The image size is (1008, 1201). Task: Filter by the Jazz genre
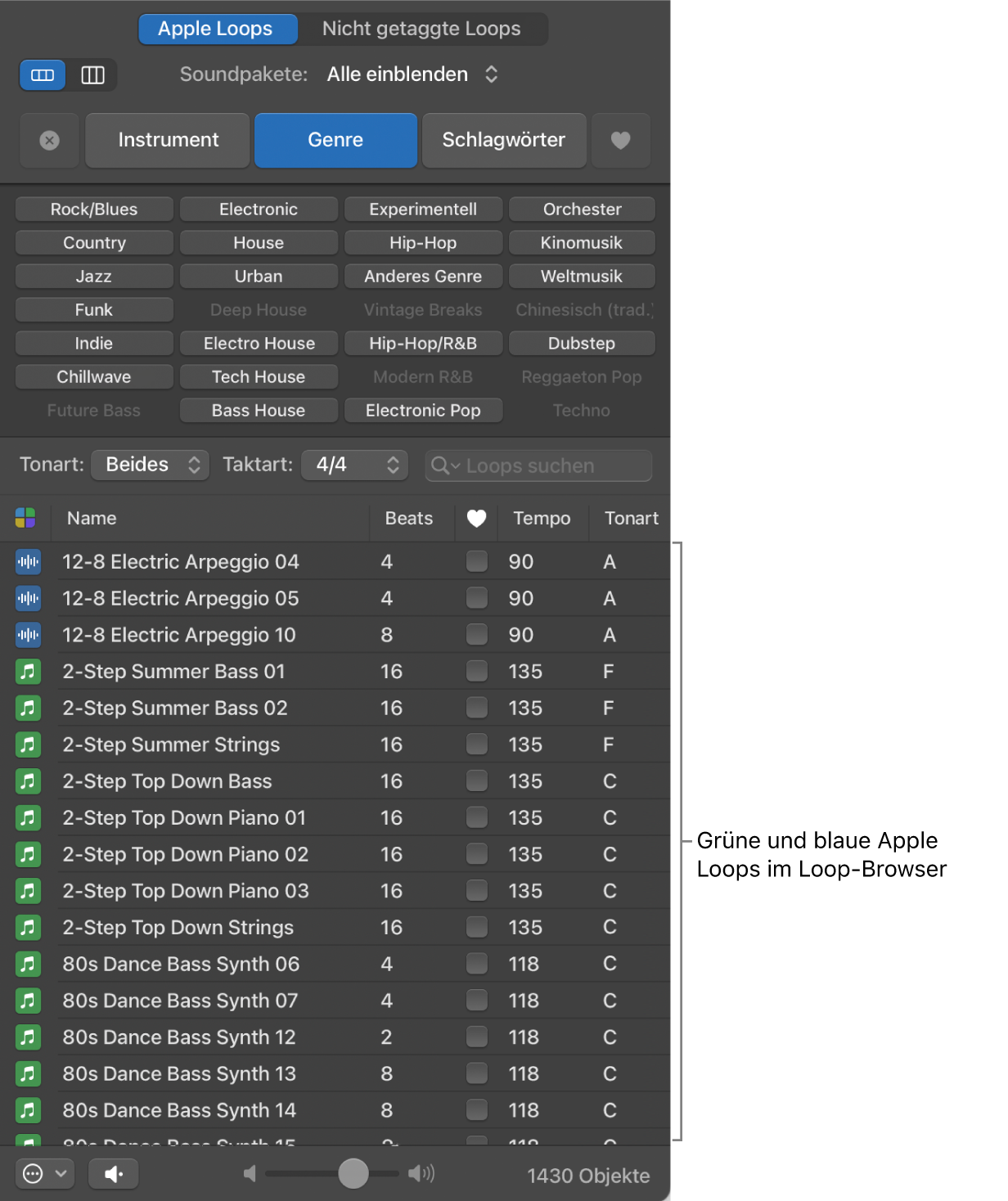click(x=94, y=277)
